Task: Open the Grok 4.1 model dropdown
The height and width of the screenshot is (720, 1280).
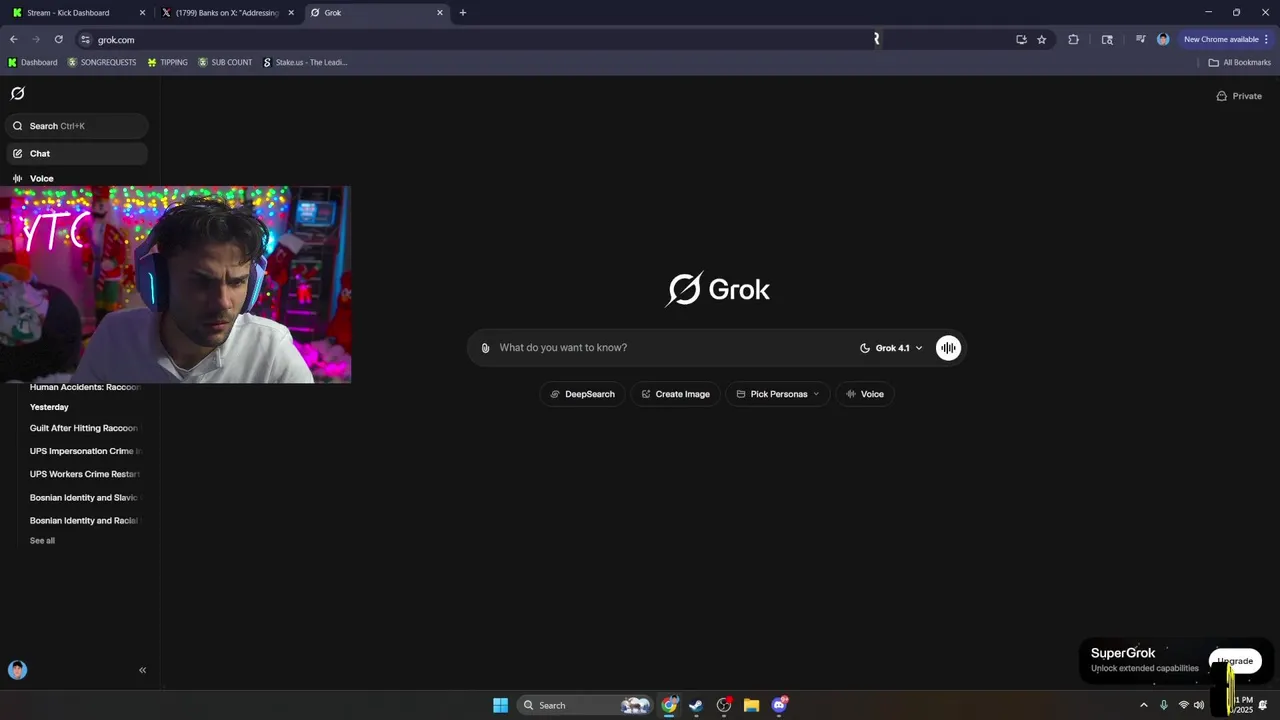Action: (891, 348)
